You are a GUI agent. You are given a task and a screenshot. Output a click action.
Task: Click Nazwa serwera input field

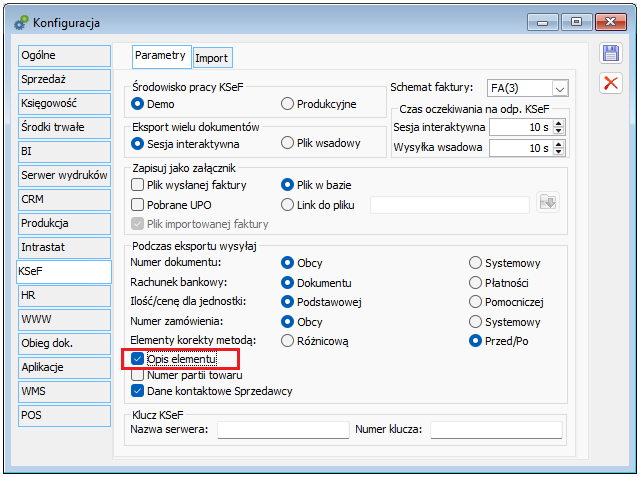(283, 430)
